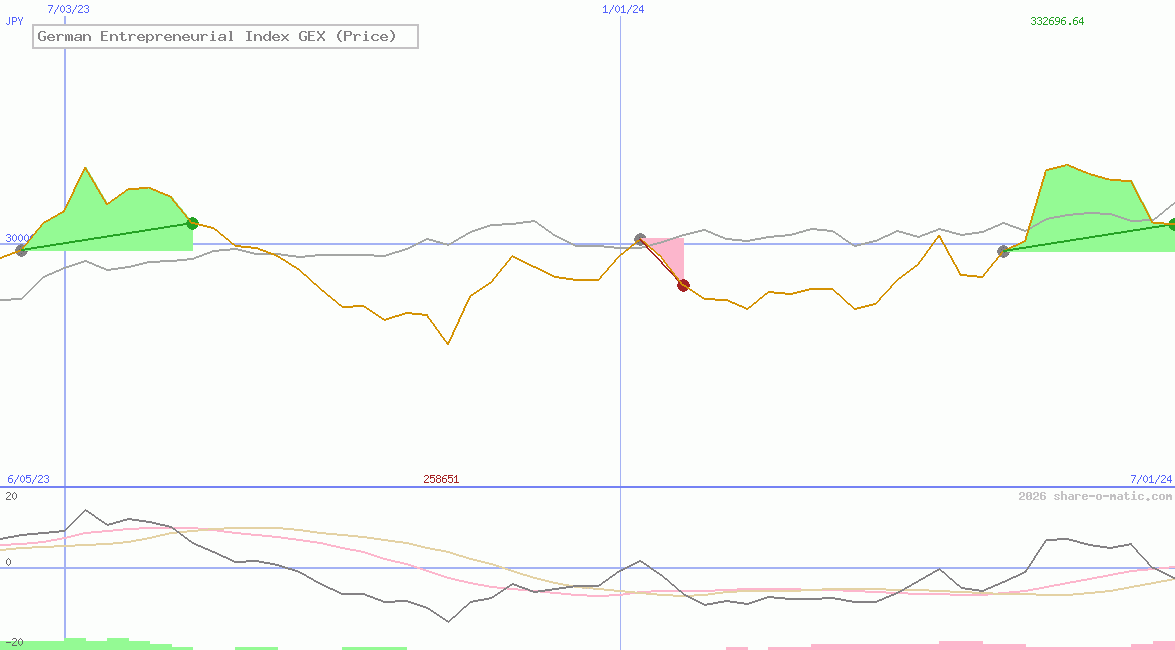Image resolution: width=1175 pixels, height=650 pixels.
Task: Select the 7/03/23 date label
Action: (x=68, y=9)
